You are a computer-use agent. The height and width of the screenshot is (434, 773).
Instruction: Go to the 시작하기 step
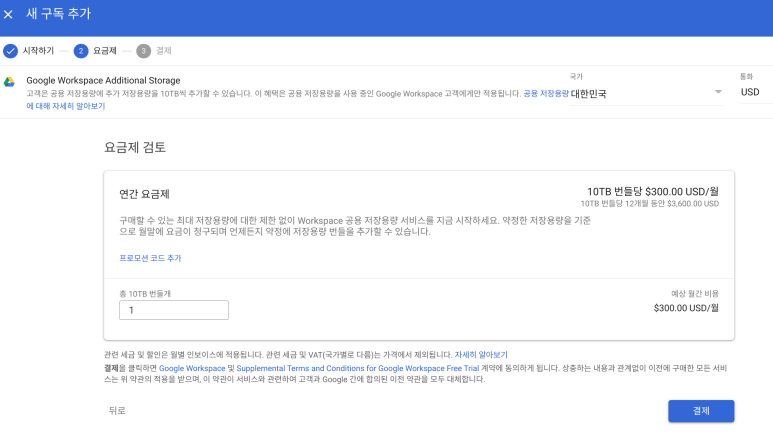pos(38,51)
